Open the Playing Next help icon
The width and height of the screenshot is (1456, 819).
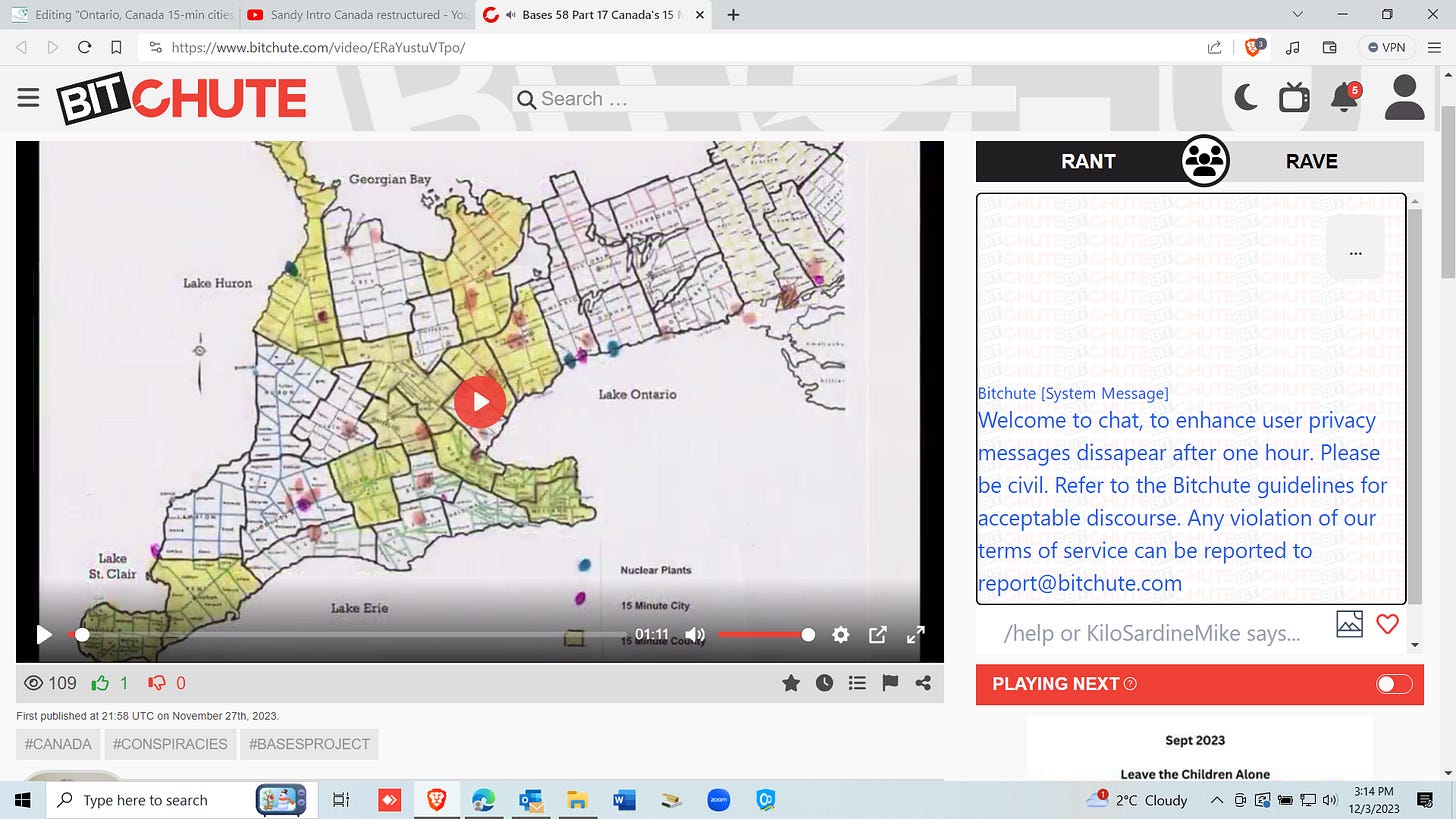(1130, 684)
